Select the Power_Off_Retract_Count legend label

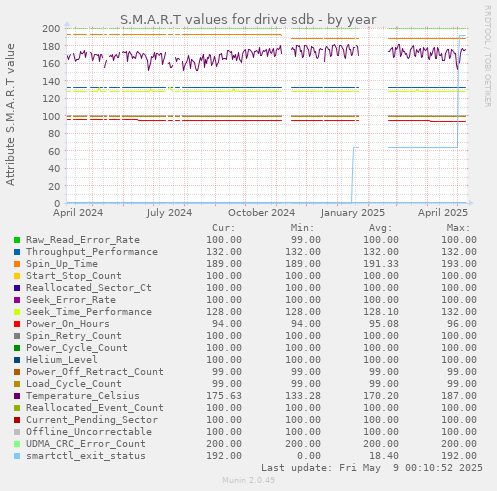tap(95, 372)
